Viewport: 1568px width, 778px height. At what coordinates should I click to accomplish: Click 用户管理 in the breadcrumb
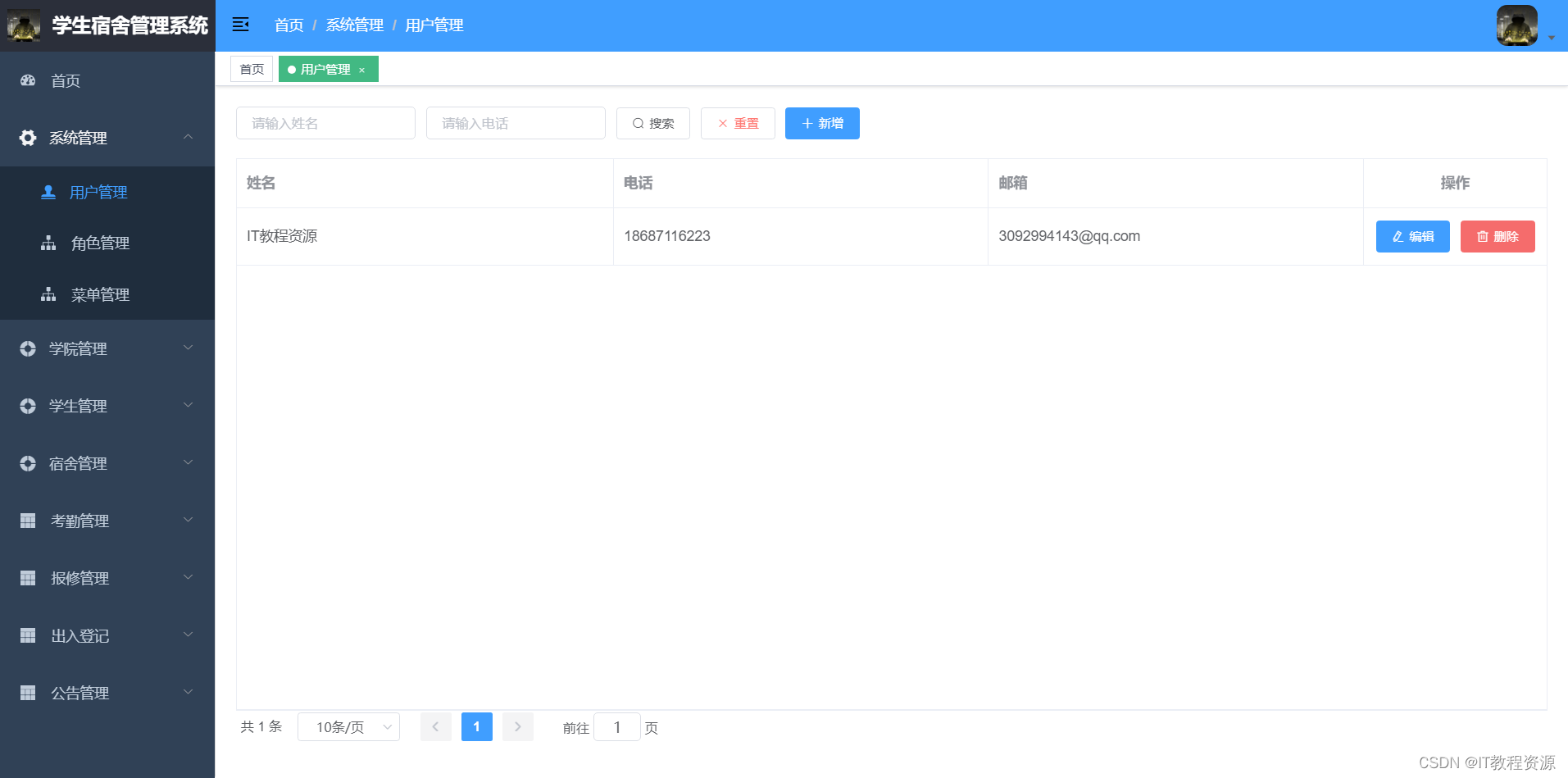(x=434, y=25)
